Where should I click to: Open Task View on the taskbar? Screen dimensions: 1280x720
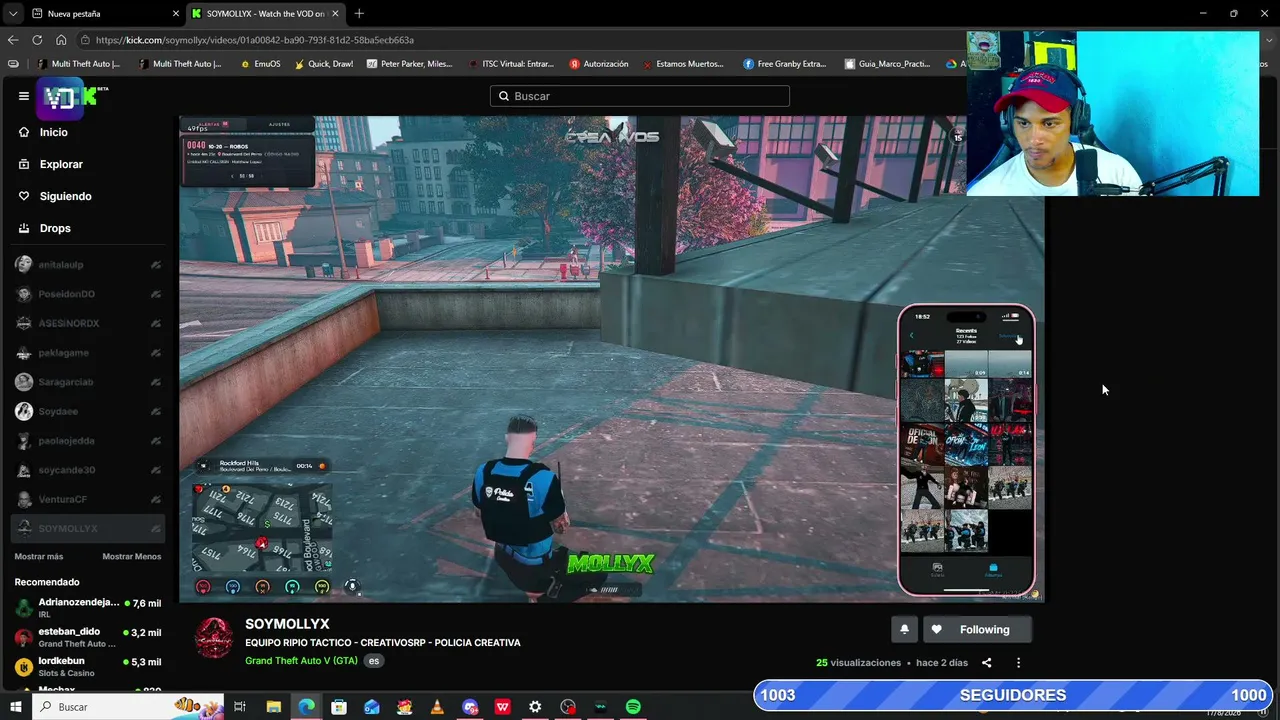point(240,707)
